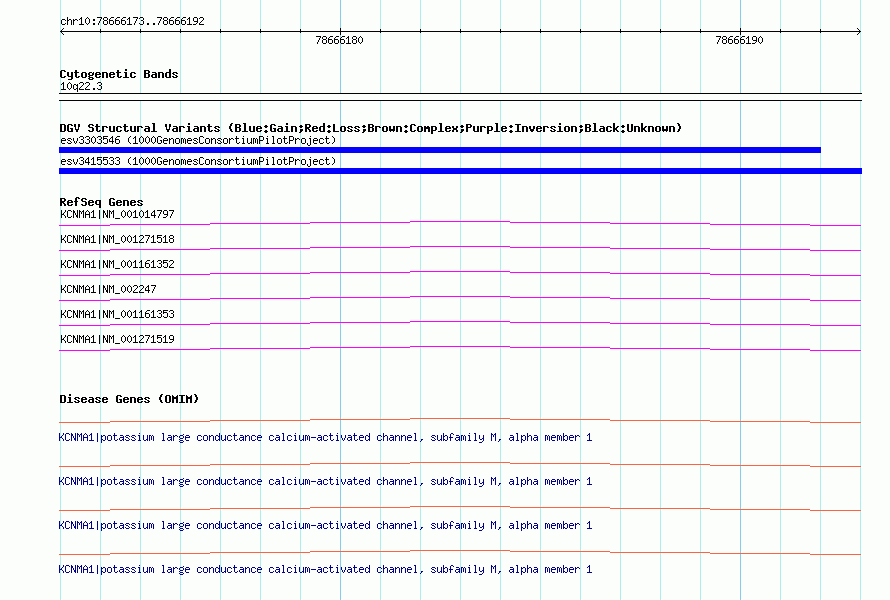Screen dimensions: 890x600
Task: Click the DGV Structural Variants track title
Action: 371,128
